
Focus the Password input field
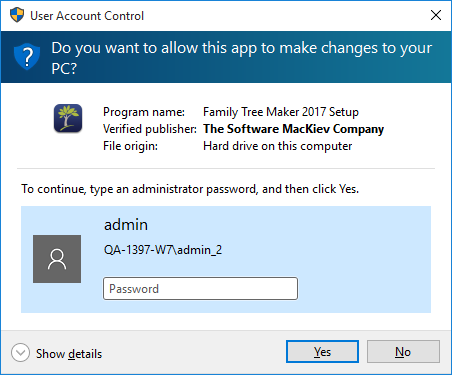pos(200,289)
